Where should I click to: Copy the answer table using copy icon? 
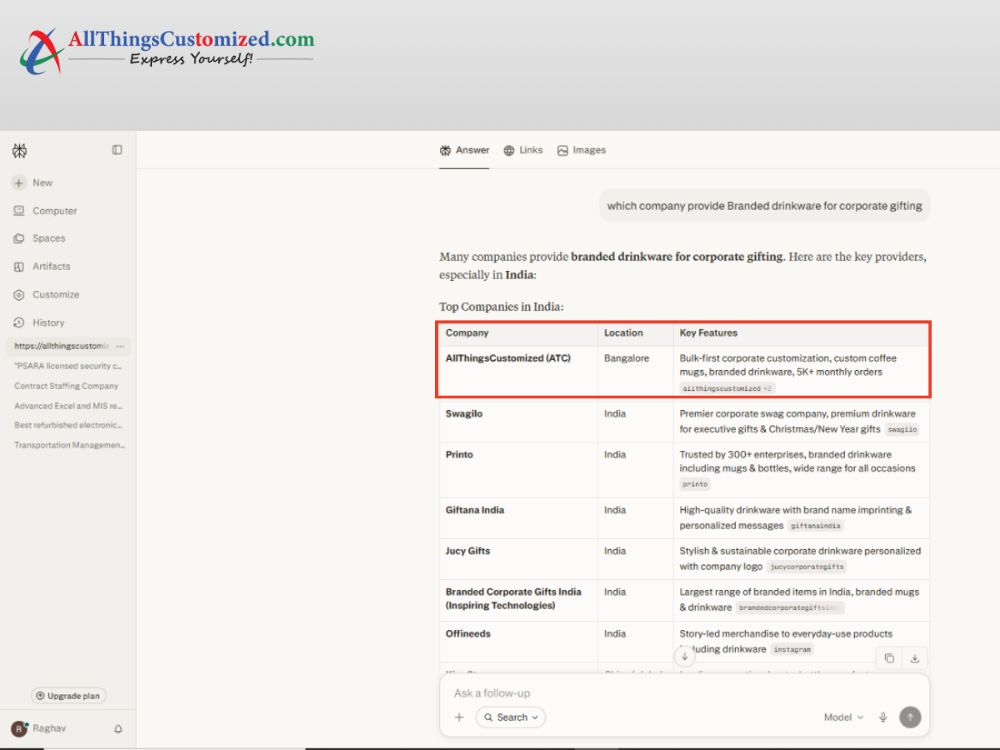click(x=889, y=658)
